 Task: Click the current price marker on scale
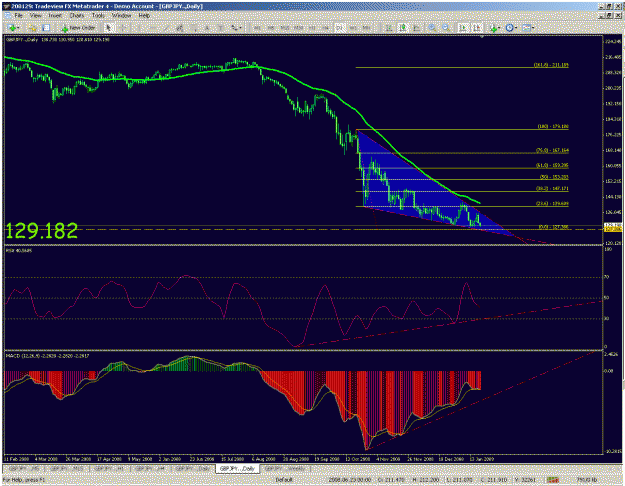pyautogui.click(x=612, y=225)
